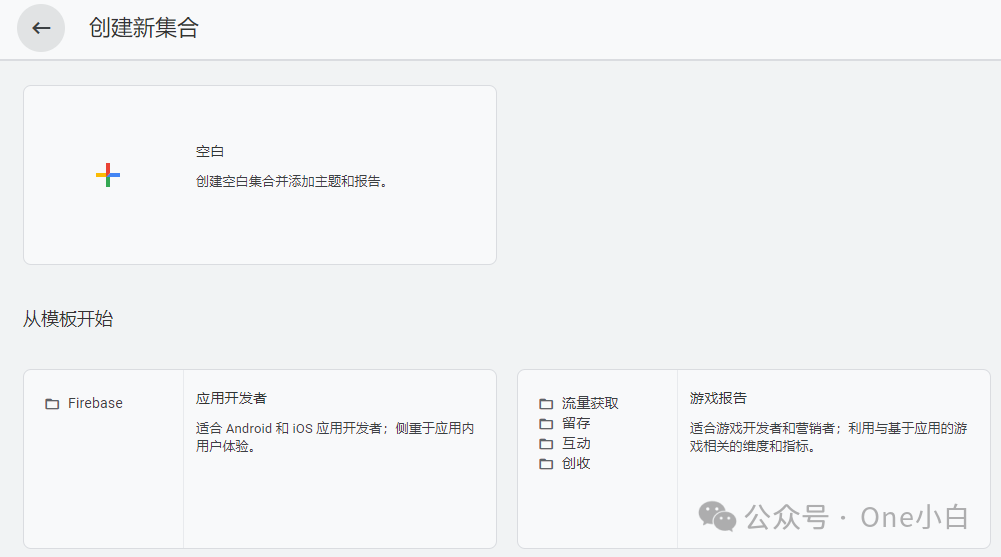Viewport: 1001px width, 557px height.
Task: Click the 创建新集合 page title
Action: (144, 28)
